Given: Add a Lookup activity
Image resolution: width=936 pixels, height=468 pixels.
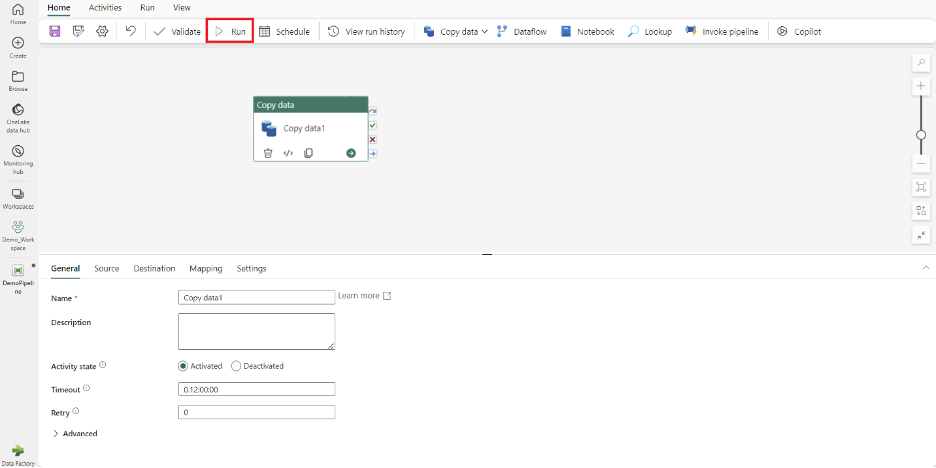Looking at the screenshot, I should coord(649,32).
